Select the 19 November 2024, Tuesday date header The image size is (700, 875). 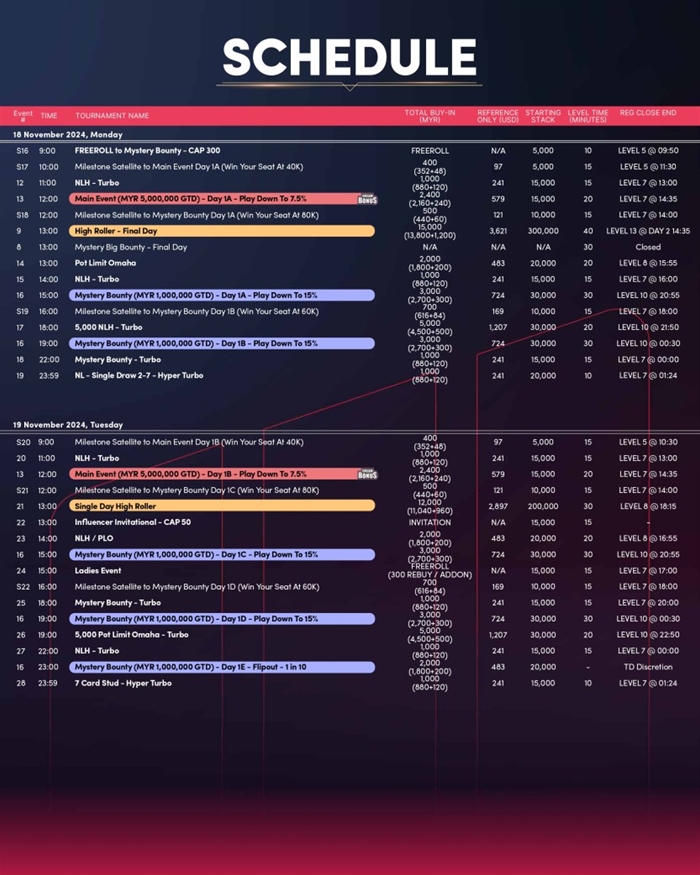67,424
